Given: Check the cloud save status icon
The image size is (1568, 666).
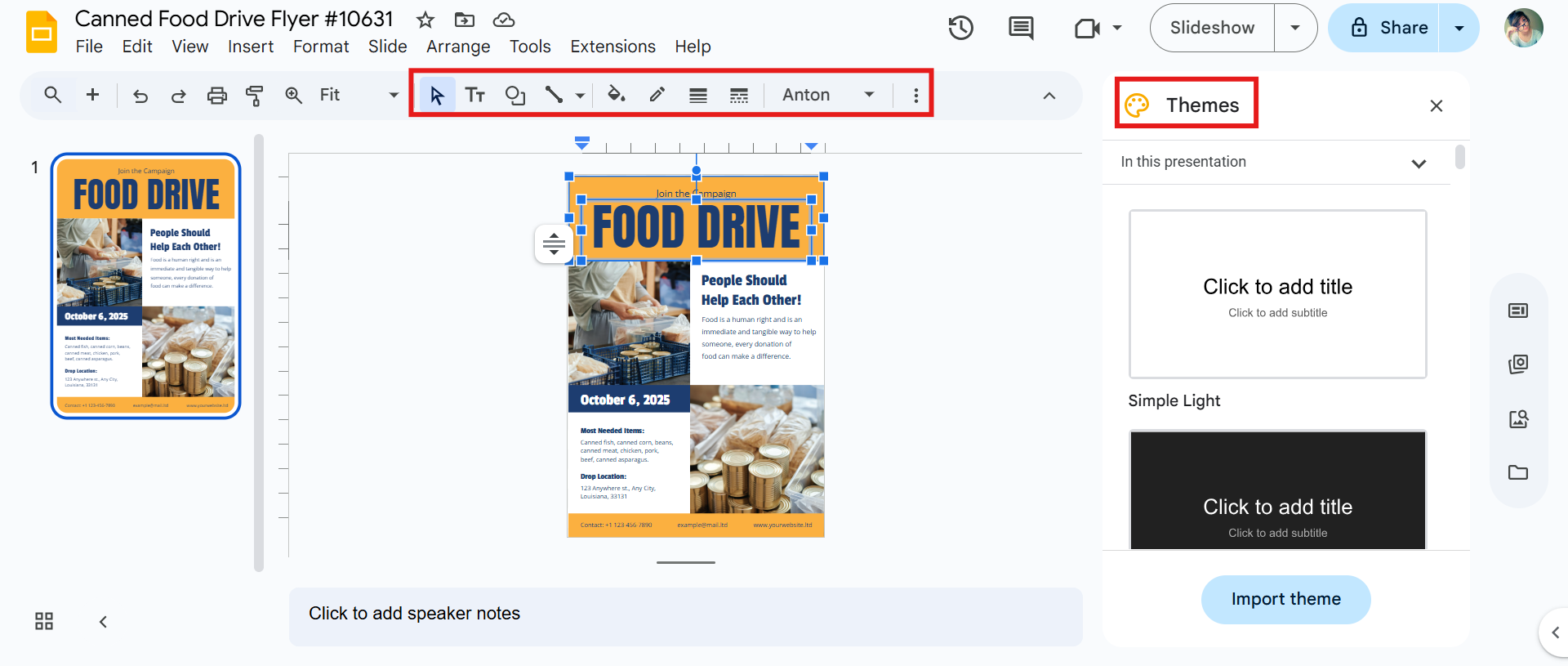Looking at the screenshot, I should pyautogui.click(x=504, y=20).
